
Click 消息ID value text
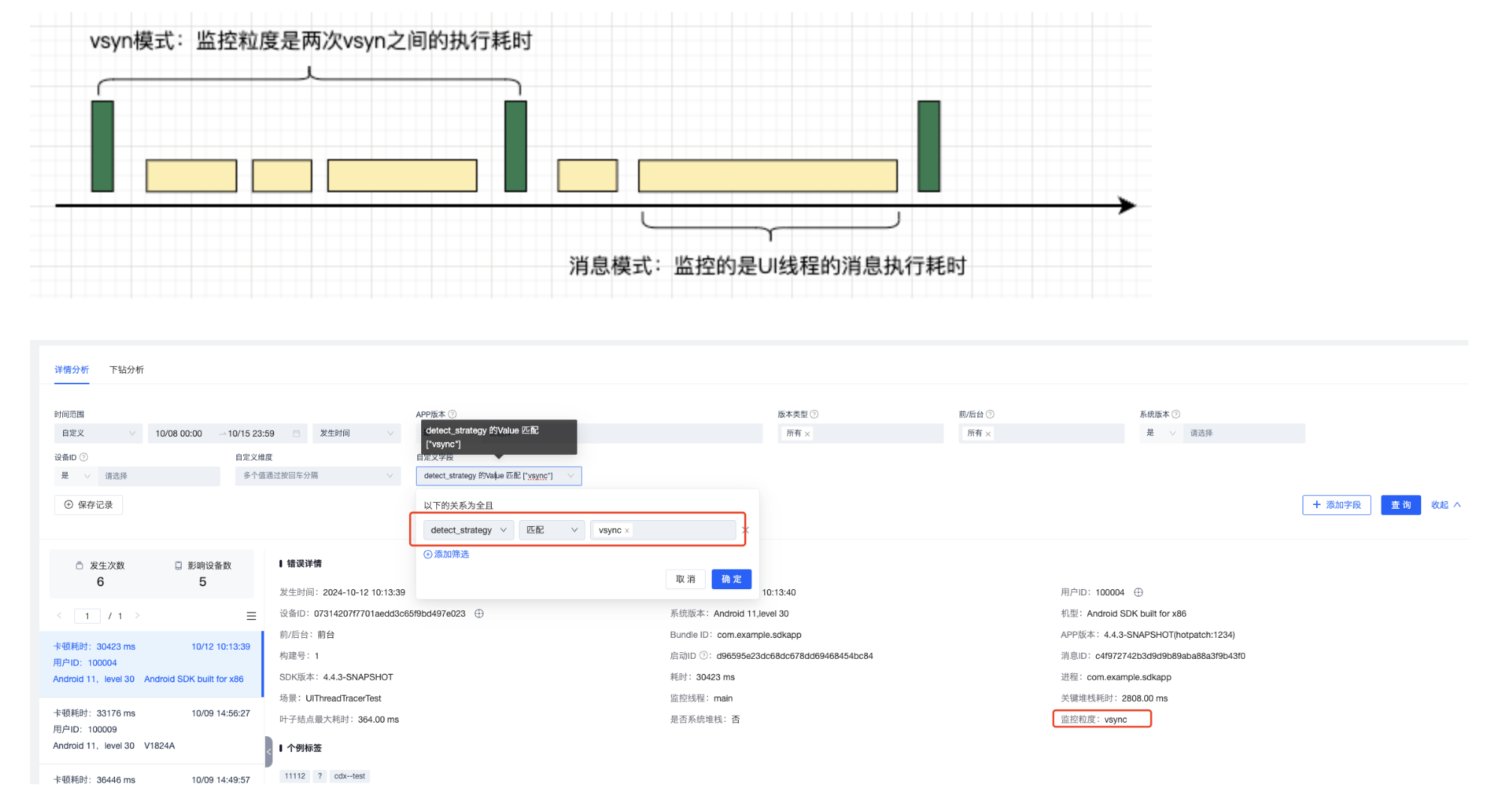point(1170,656)
